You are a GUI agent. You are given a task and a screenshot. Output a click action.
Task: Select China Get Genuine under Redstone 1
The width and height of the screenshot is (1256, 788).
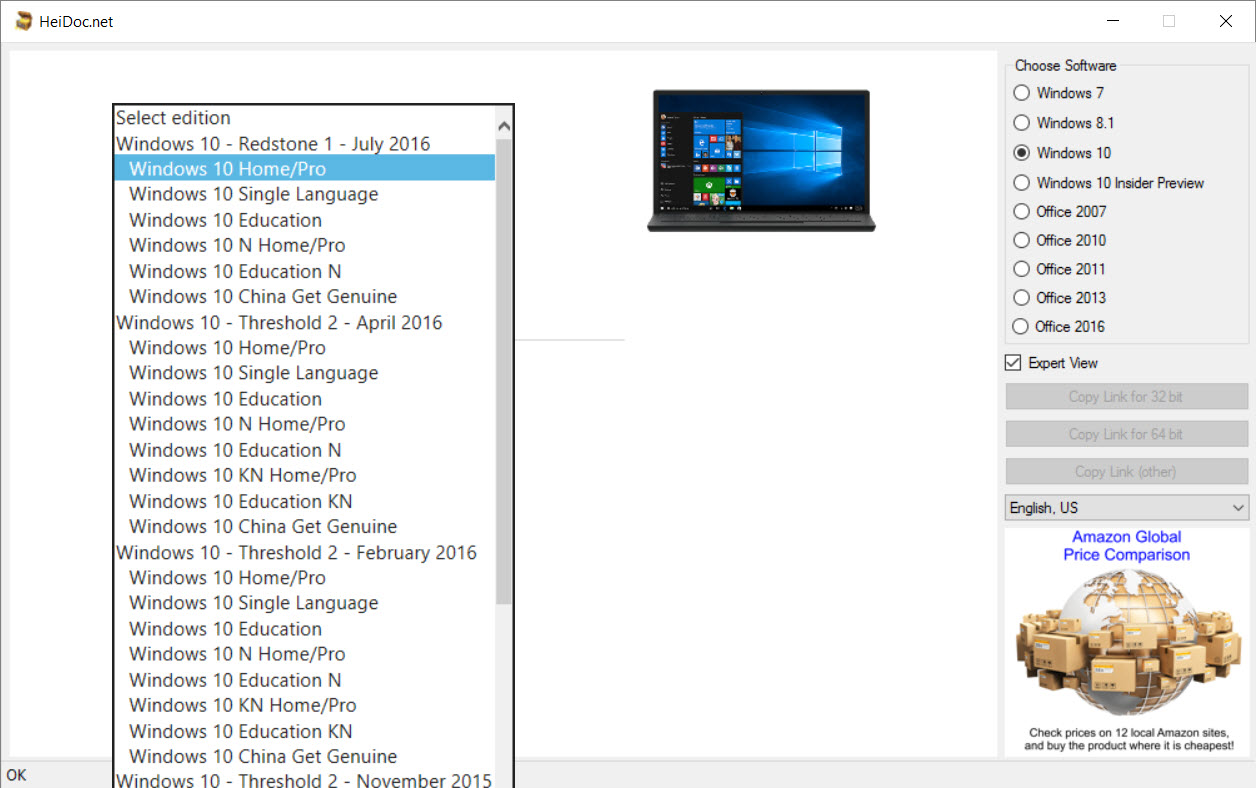click(305, 297)
